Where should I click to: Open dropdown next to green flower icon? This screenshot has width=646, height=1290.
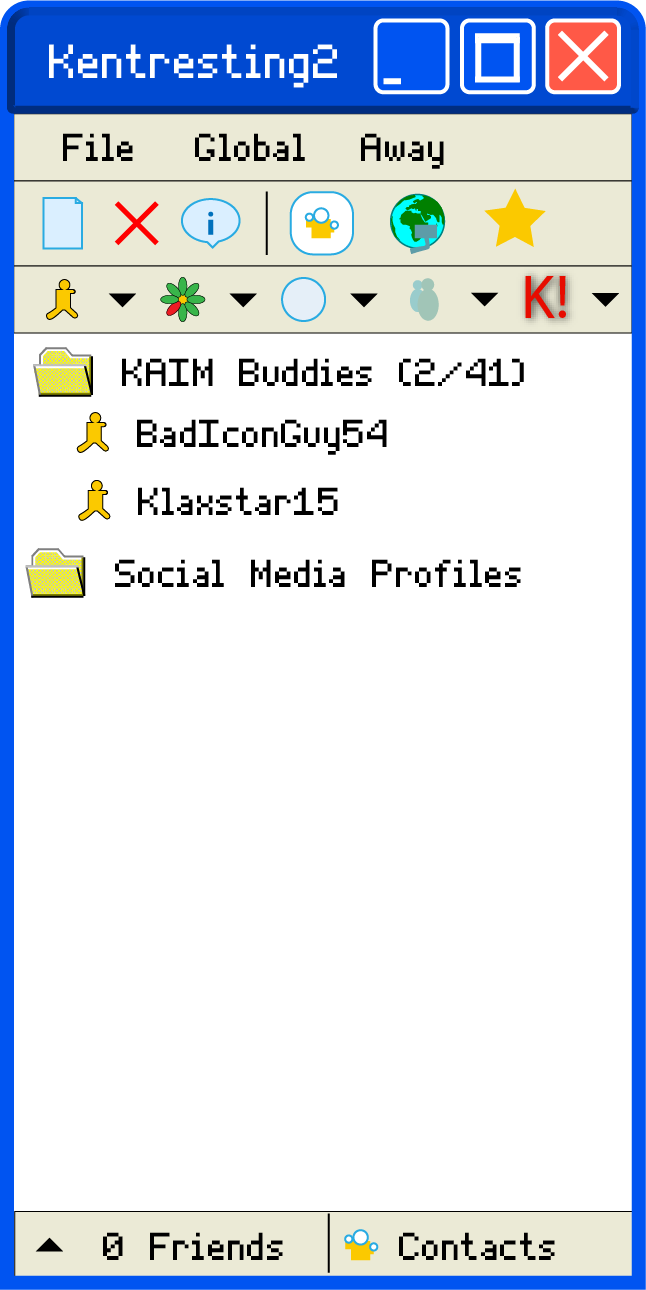243,300
